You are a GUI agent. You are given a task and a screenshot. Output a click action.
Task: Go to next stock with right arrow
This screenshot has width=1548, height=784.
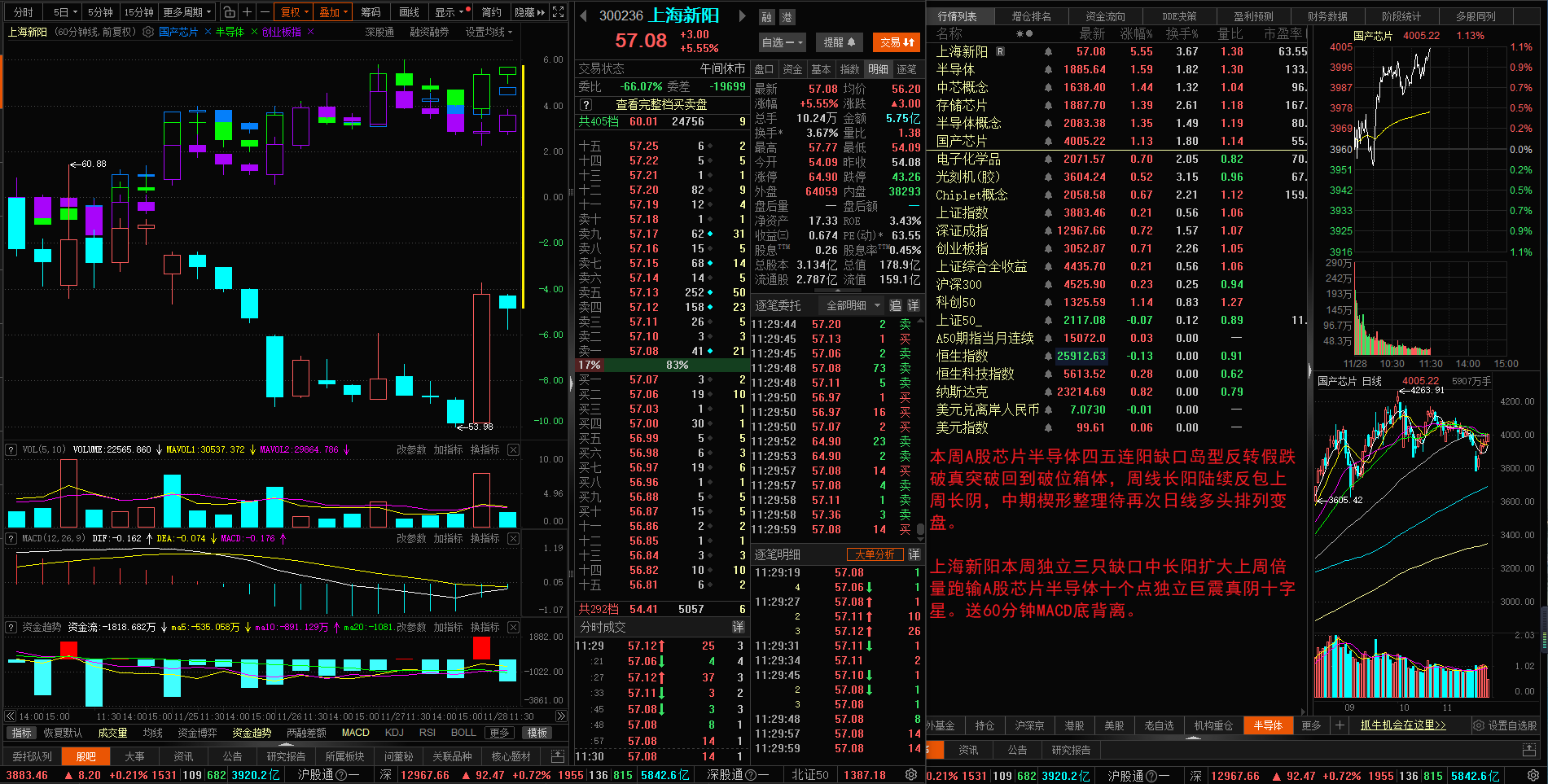pyautogui.click(x=742, y=15)
